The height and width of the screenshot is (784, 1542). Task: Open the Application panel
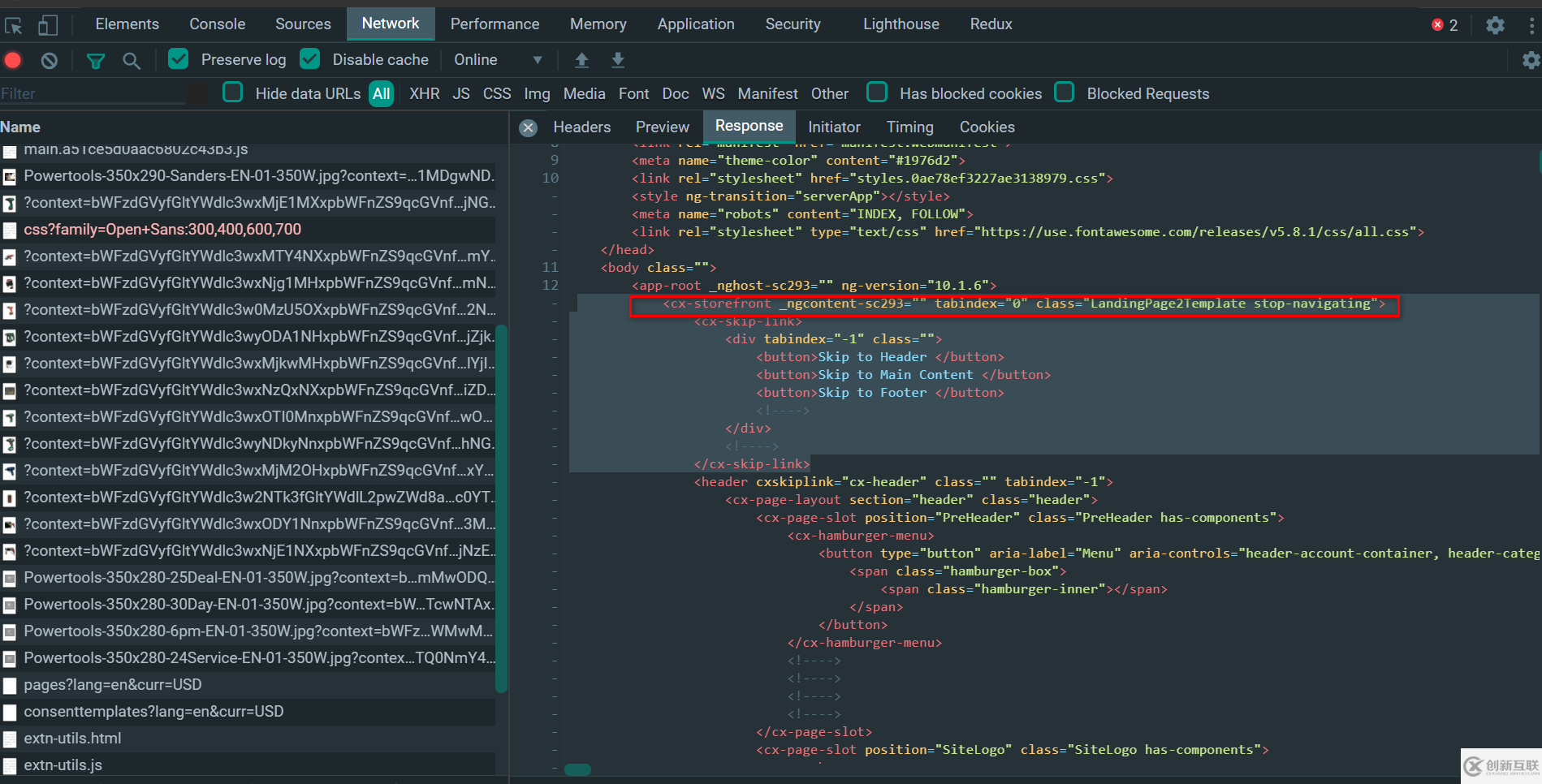[697, 24]
